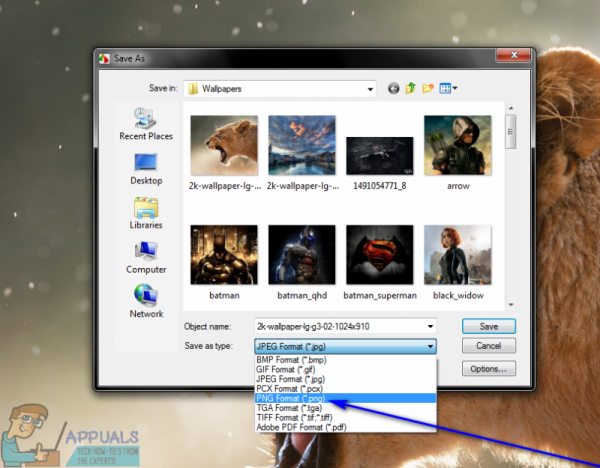
Task: Go to Desktop location
Action: [x=146, y=169]
